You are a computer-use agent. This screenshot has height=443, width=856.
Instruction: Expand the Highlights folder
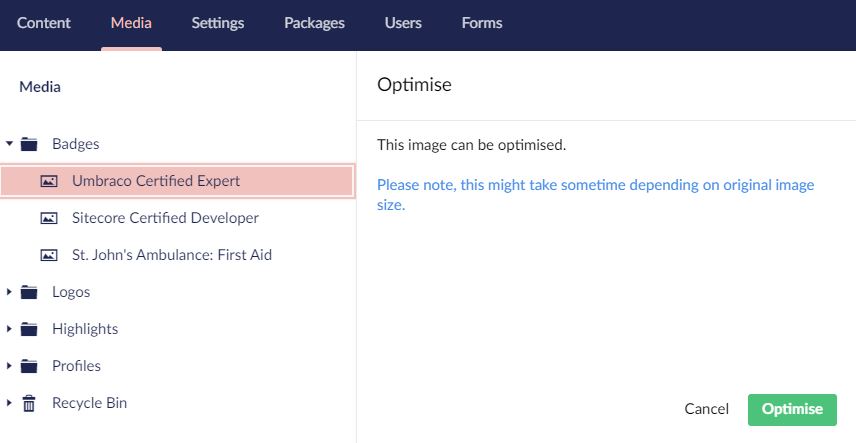click(9, 329)
